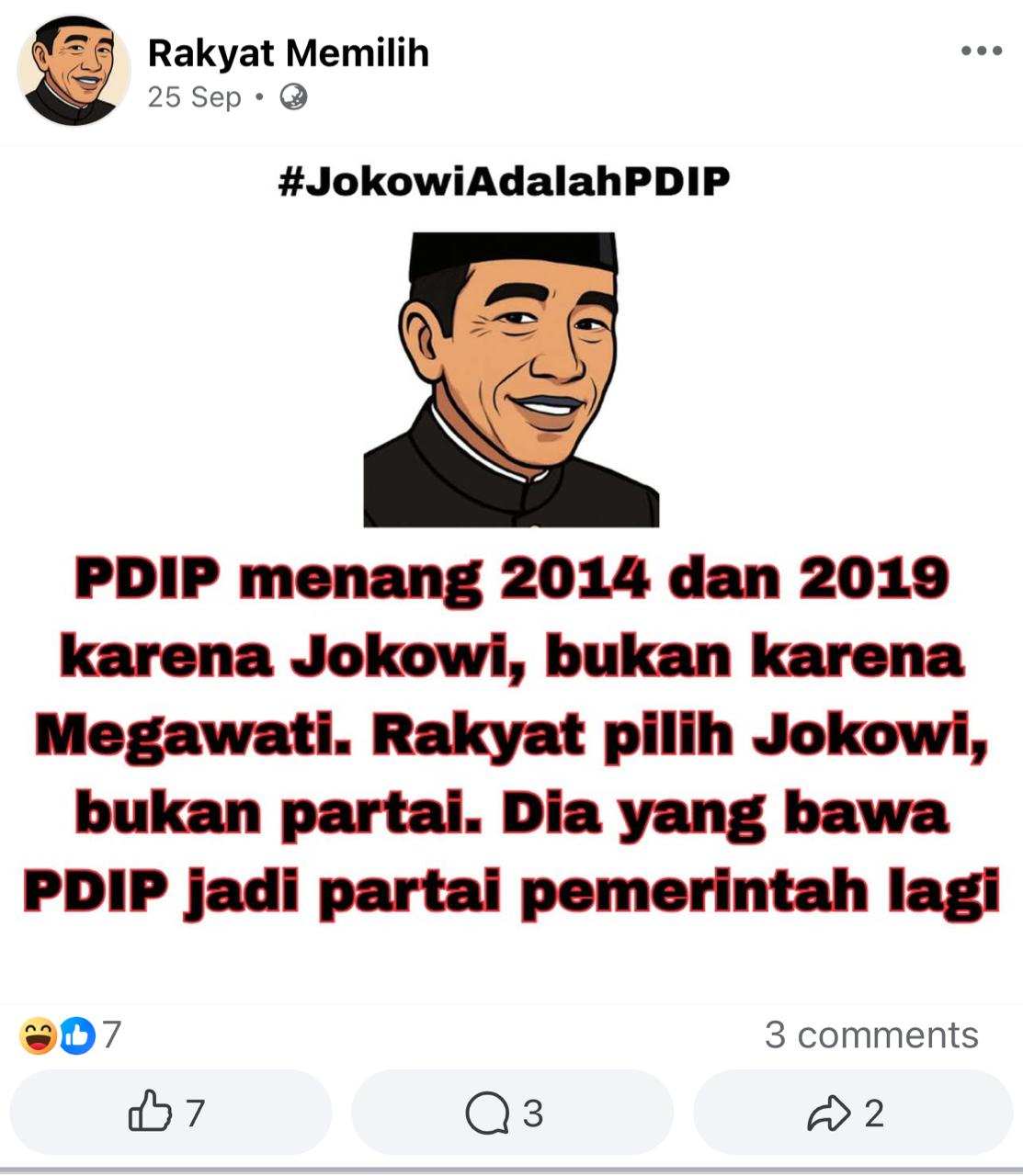The image size is (1023, 1176).
Task: Click the speech bubble comment icon
Action: (x=487, y=1114)
